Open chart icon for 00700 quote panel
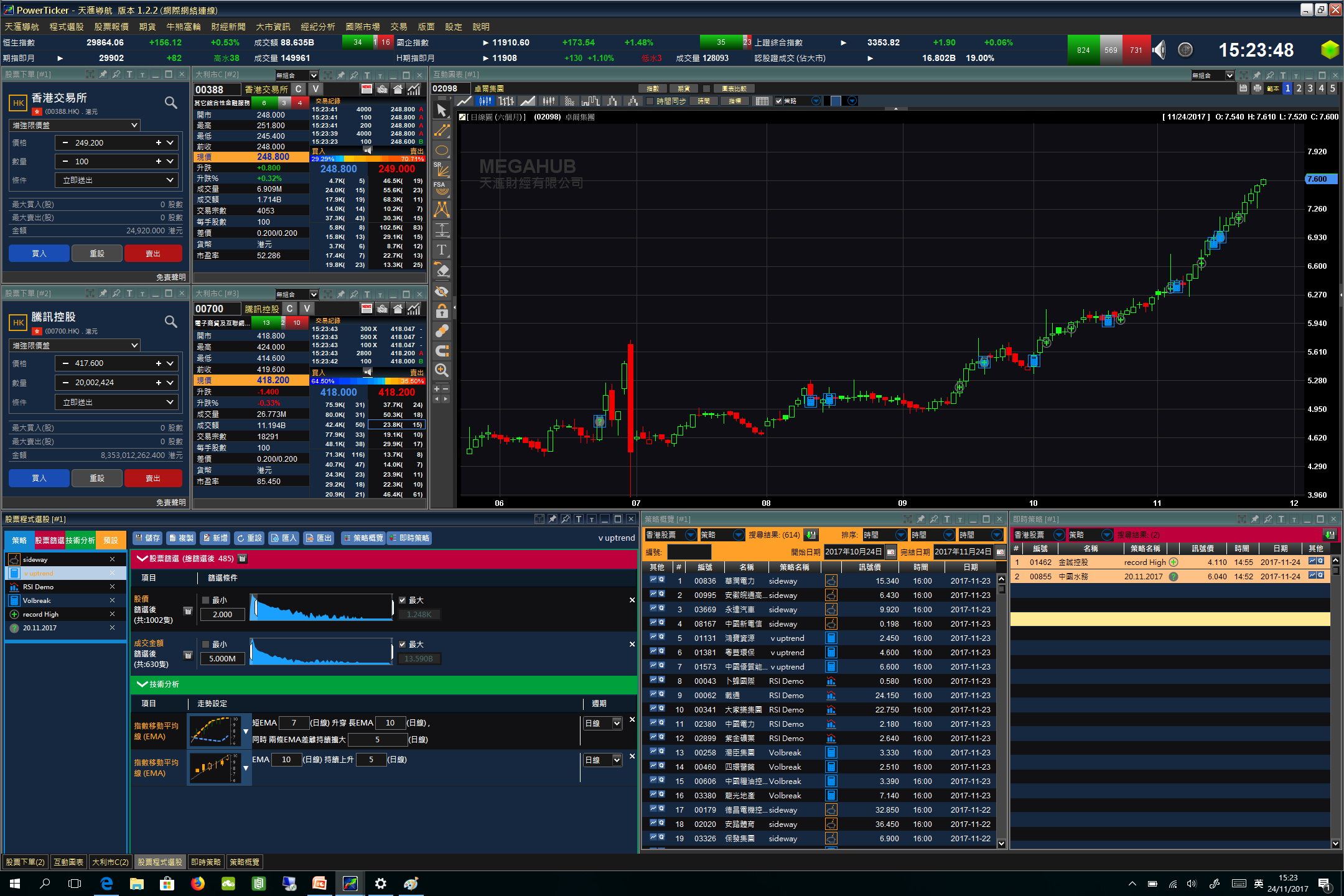This screenshot has width=1344, height=896. coord(414,309)
